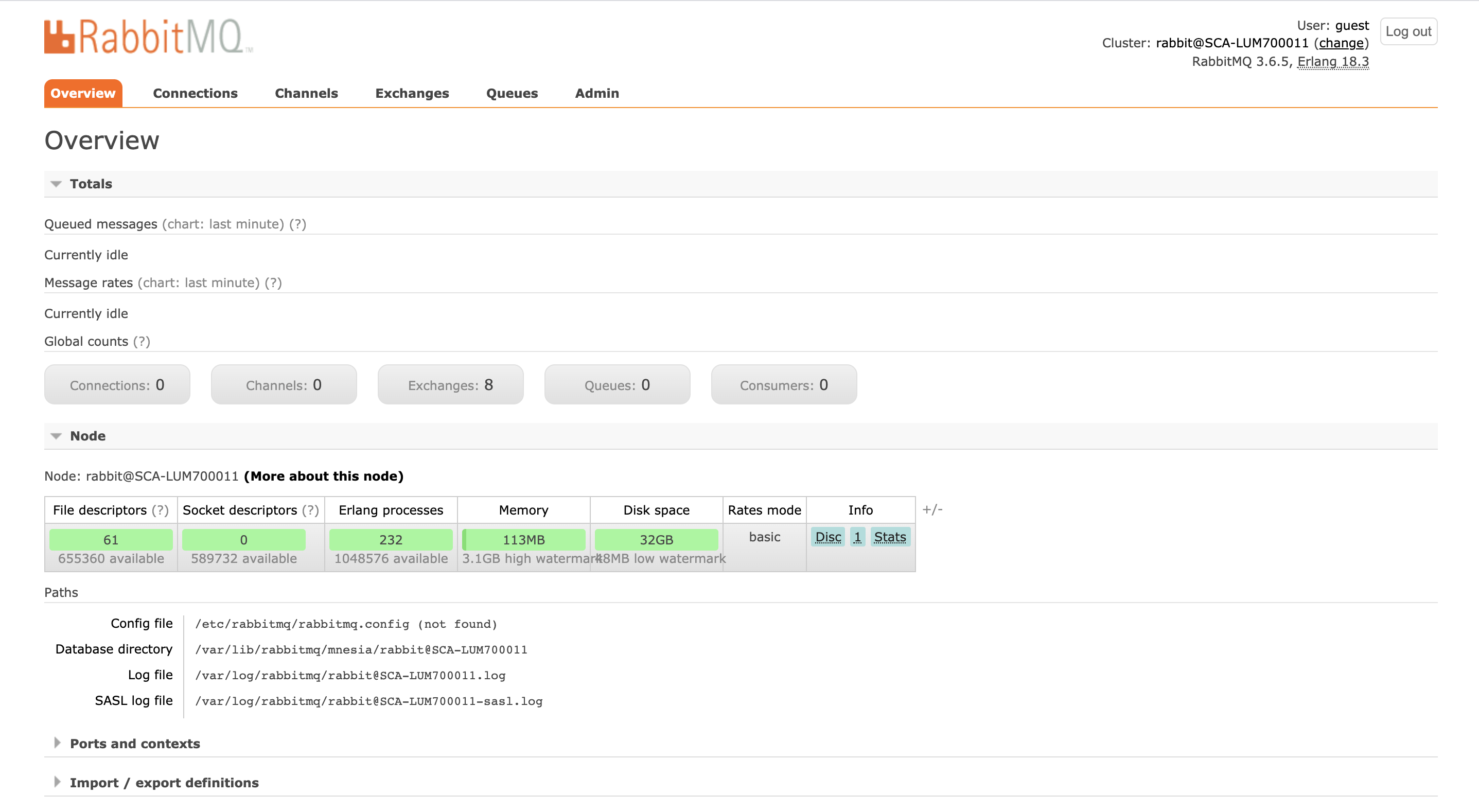Click help (?) next to File descriptors
The image size is (1479, 812).
point(160,510)
